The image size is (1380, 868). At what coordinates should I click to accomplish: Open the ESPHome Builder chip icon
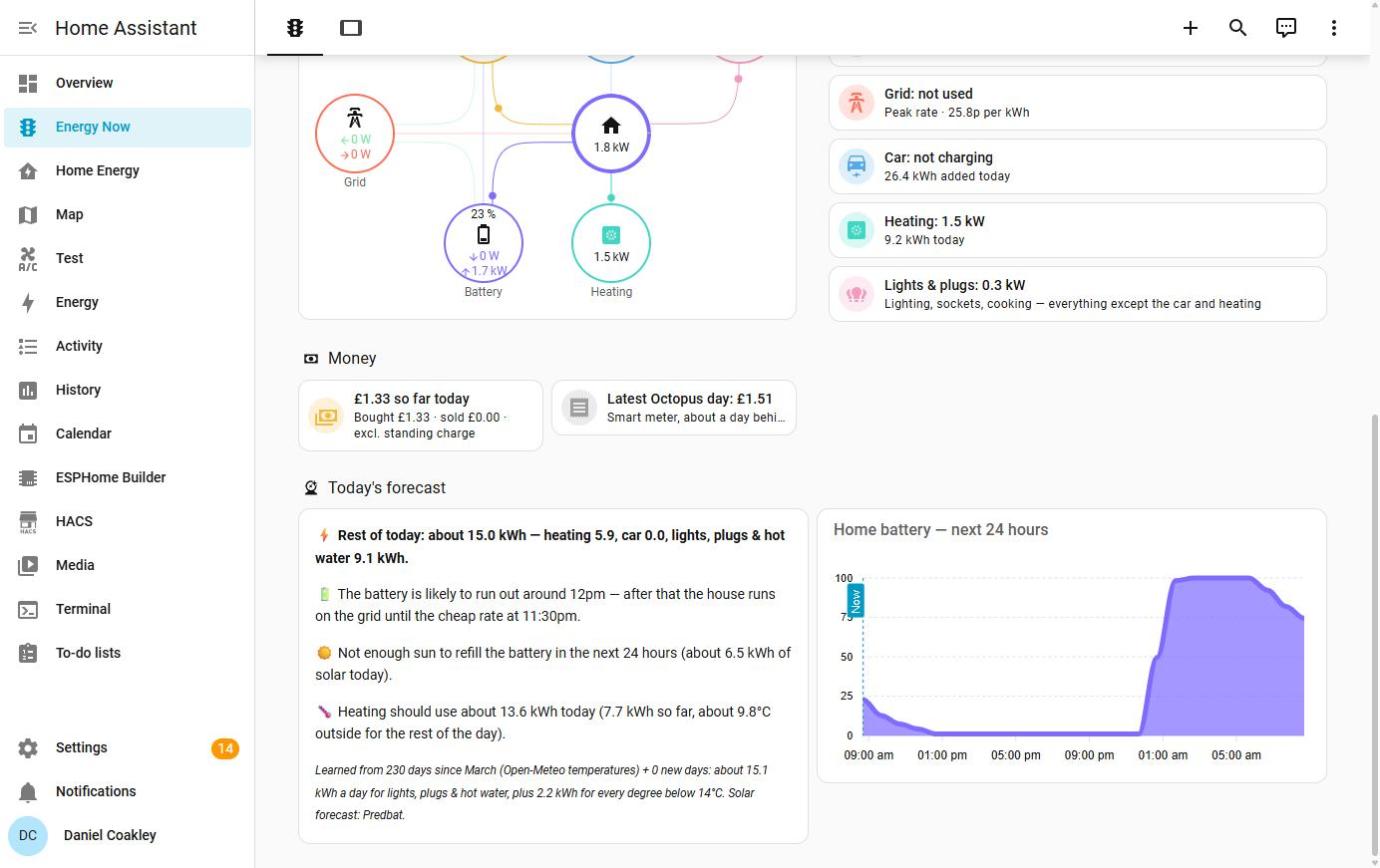tap(28, 478)
